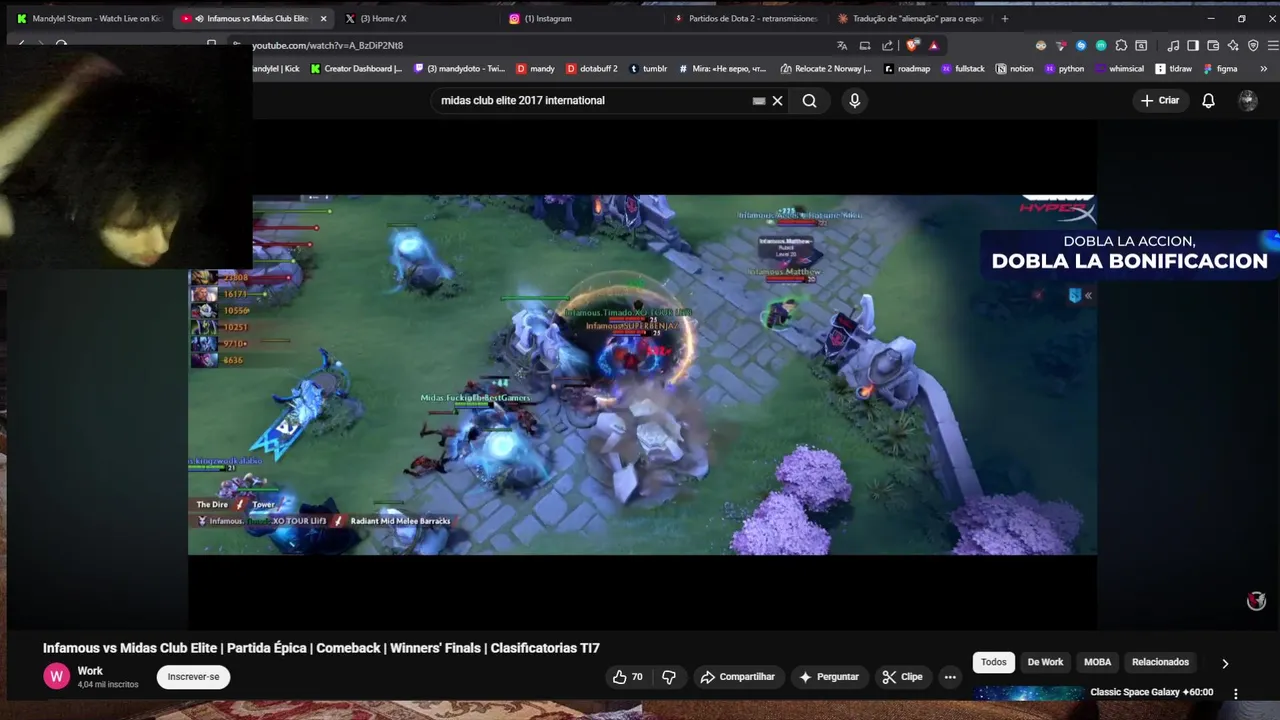Select the Relacionados filter chip
The height and width of the screenshot is (720, 1280).
tap(1160, 662)
